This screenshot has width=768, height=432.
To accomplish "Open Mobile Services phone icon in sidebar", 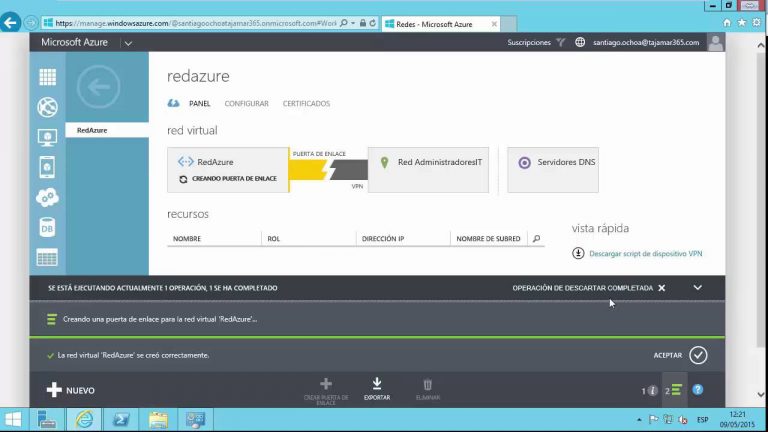I will pyautogui.click(x=48, y=167).
